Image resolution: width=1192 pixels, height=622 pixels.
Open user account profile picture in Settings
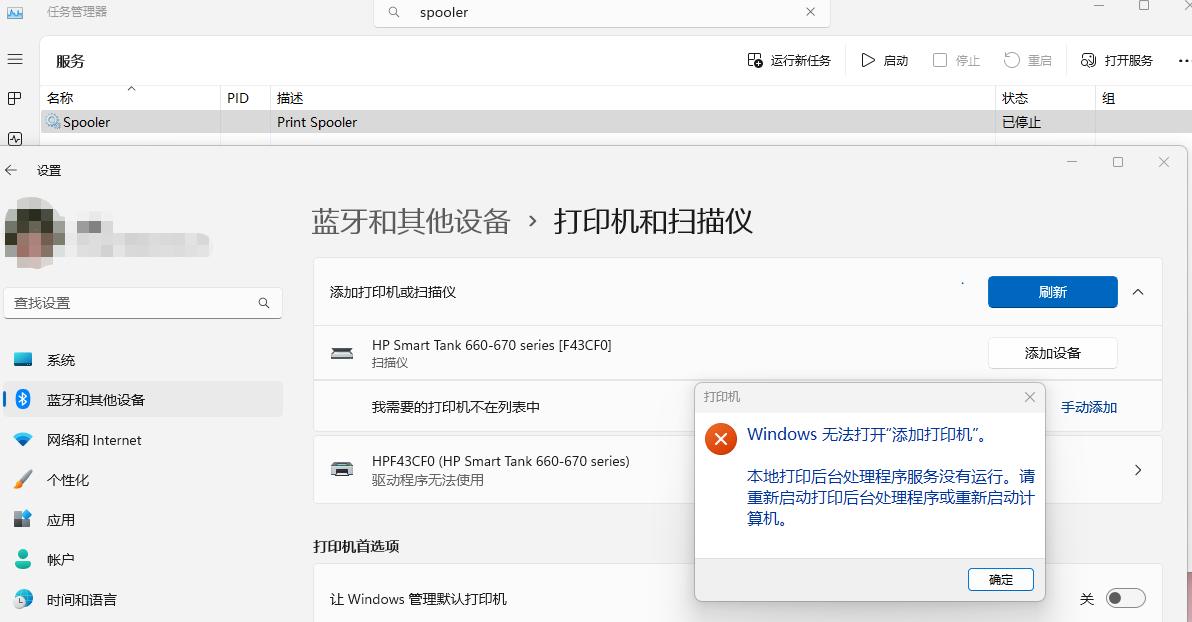click(x=34, y=233)
